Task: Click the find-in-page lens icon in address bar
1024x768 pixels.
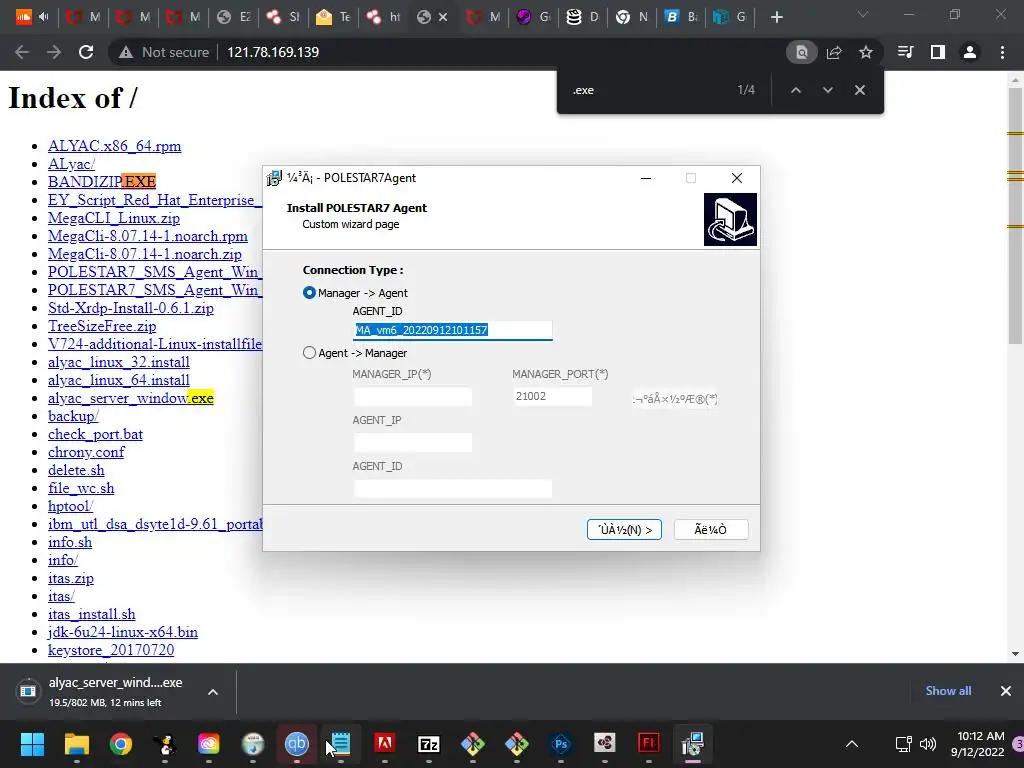Action: tap(801, 52)
